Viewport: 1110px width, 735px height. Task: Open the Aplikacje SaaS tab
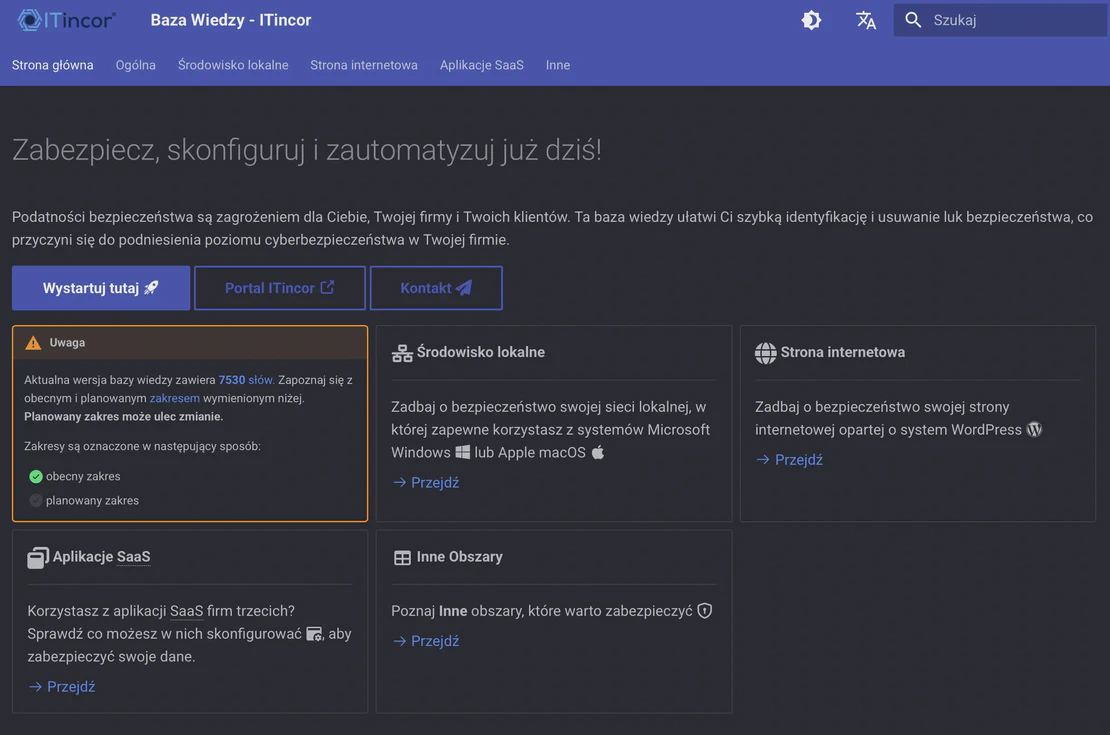481,64
